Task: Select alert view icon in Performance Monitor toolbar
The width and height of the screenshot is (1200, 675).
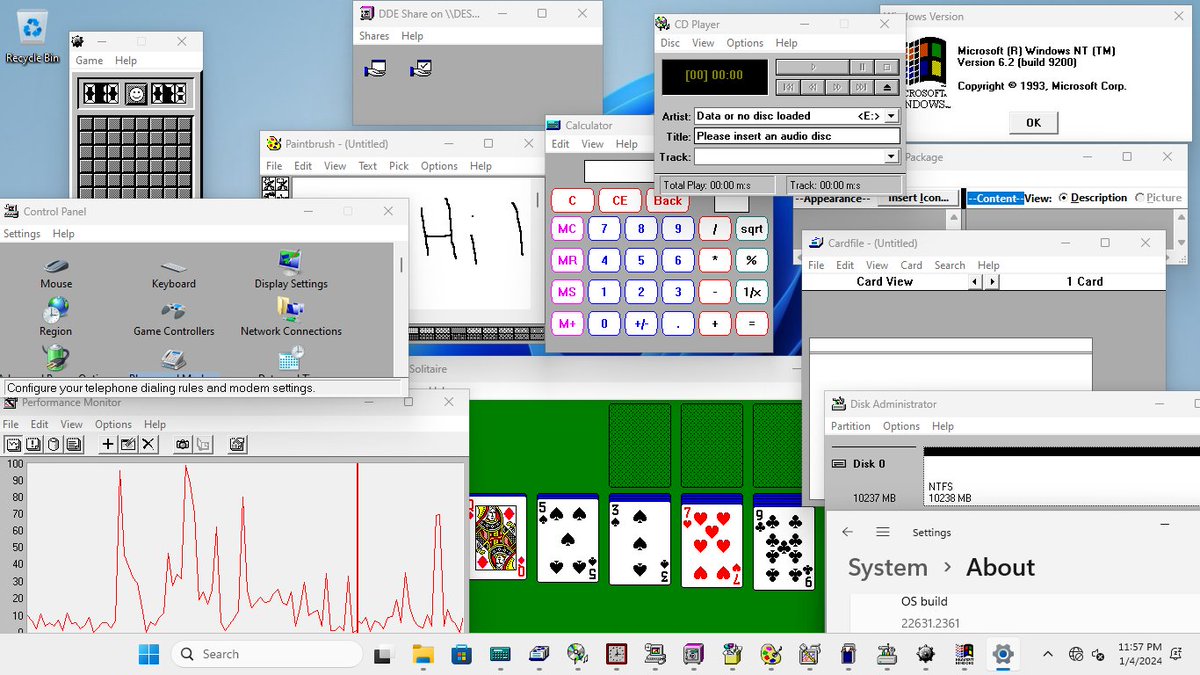Action: pos(32,444)
